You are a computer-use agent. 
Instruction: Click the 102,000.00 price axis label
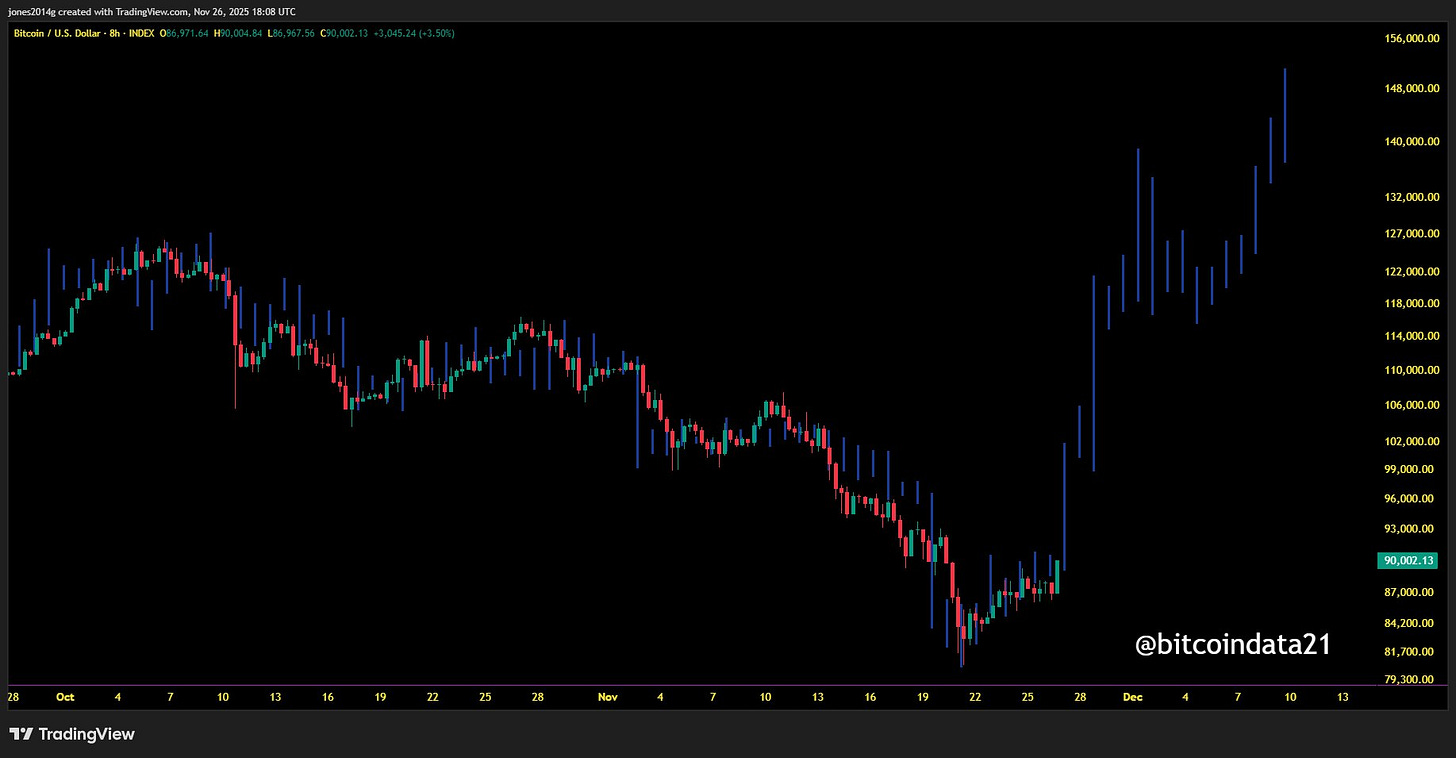tap(1411, 441)
